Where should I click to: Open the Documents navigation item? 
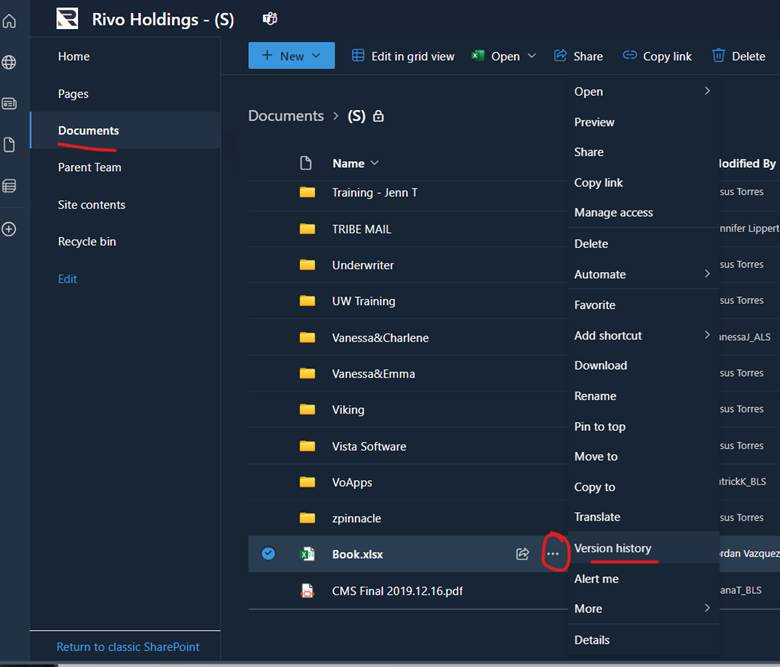(88, 131)
